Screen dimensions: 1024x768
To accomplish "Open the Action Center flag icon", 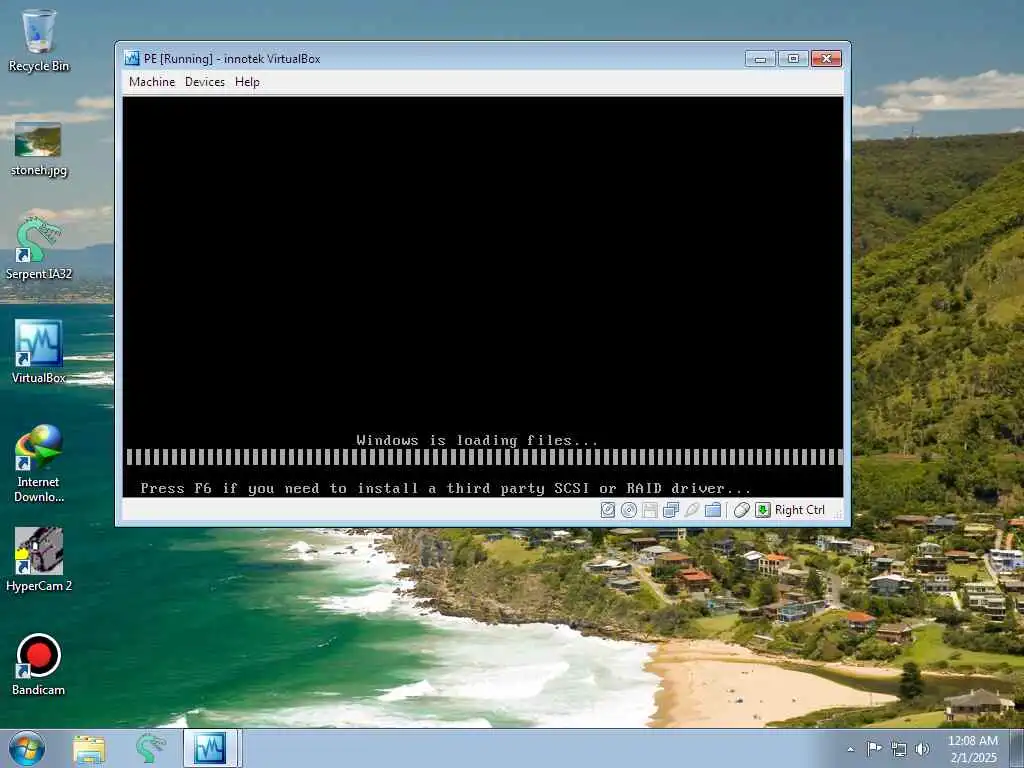I will (874, 748).
